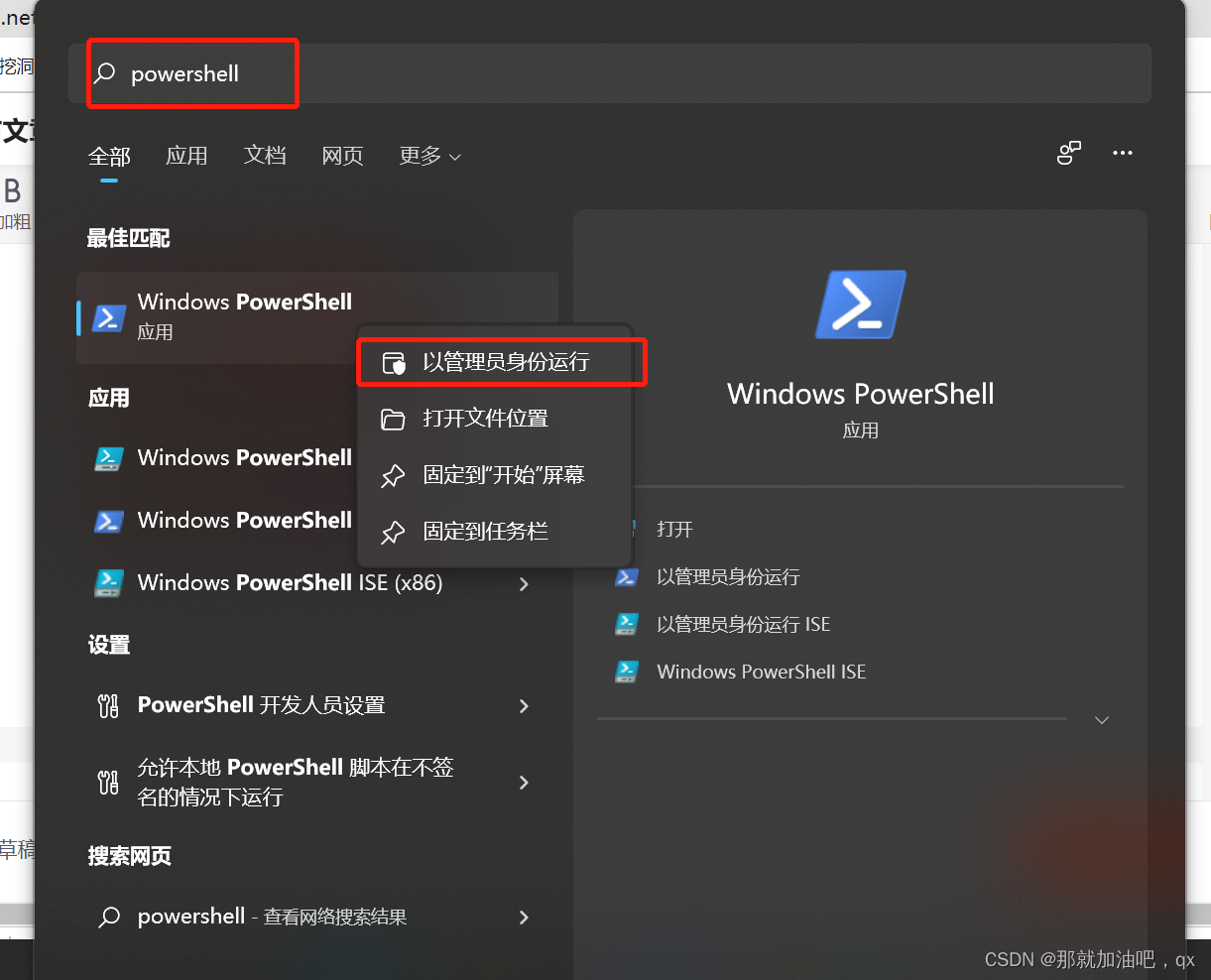Screen dimensions: 1211x980
Task: Expand arrow for 允许本地 PowerShell 脚本 setting
Action: [x=524, y=783]
